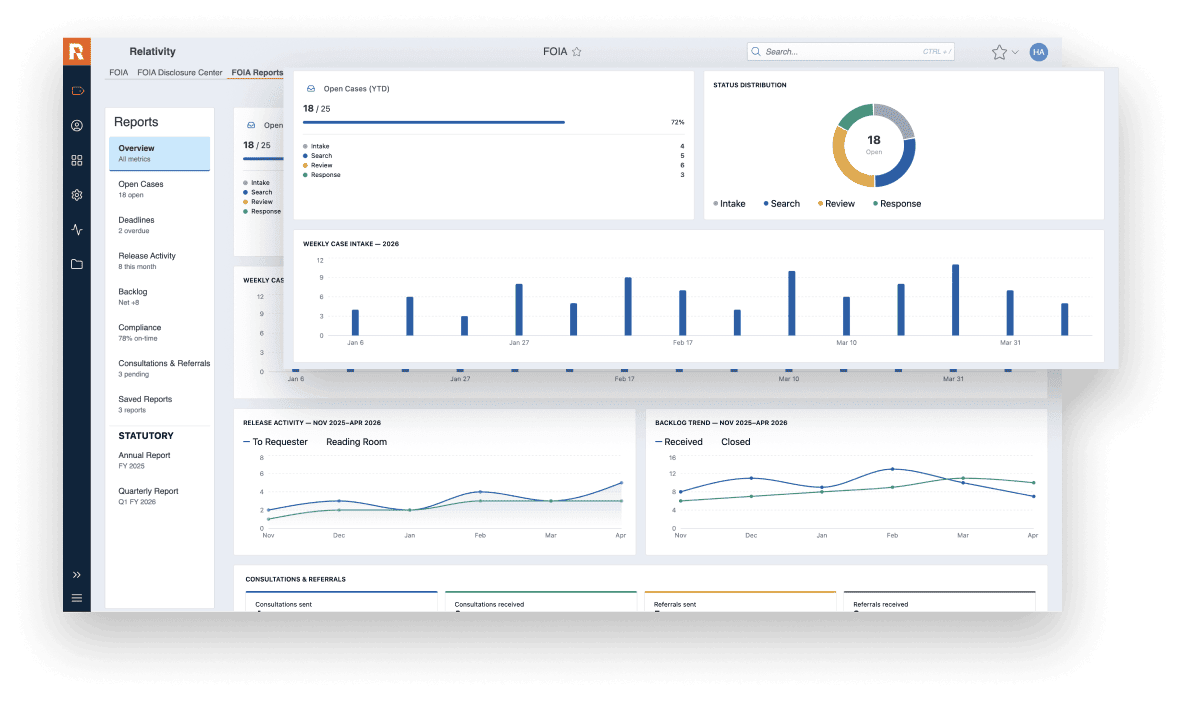This screenshot has height=701, width=1182.
Task: Open the folder sidebar icon
Action: tap(77, 265)
